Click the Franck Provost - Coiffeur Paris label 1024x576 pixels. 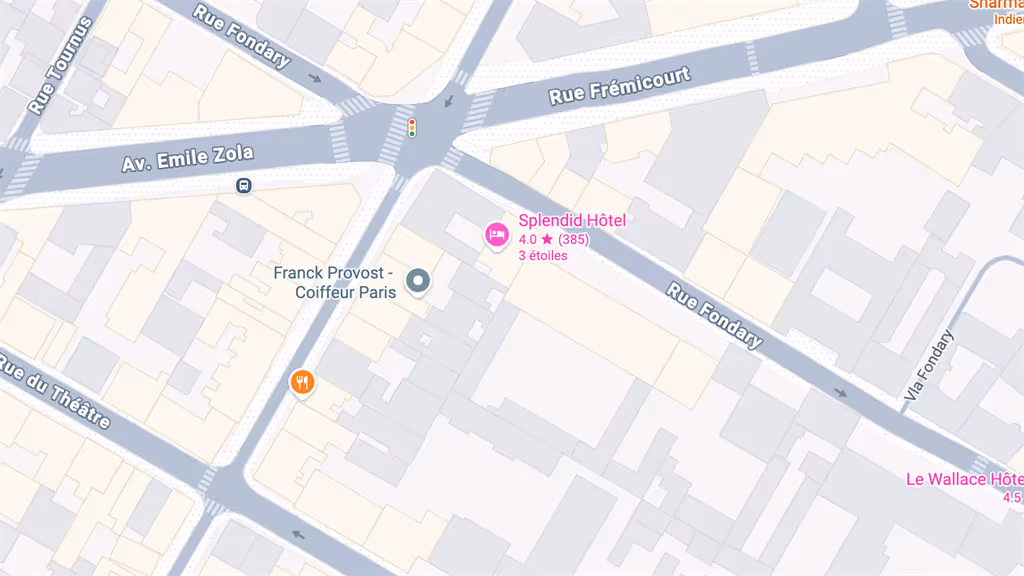coord(335,282)
